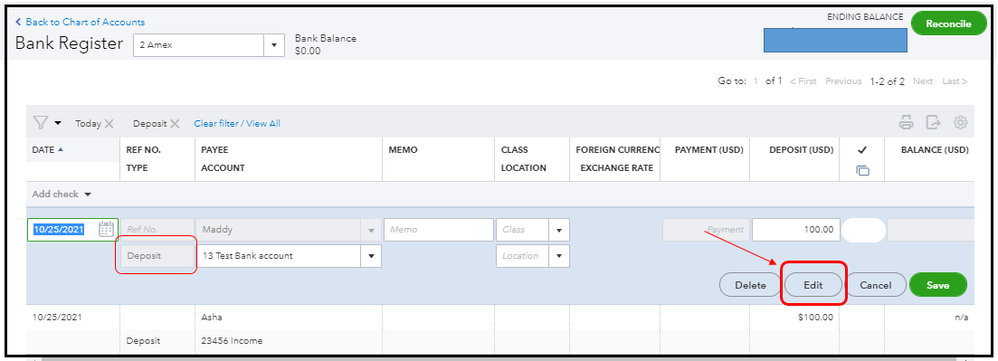Click the Memo input field
998x361 pixels.
439,230
